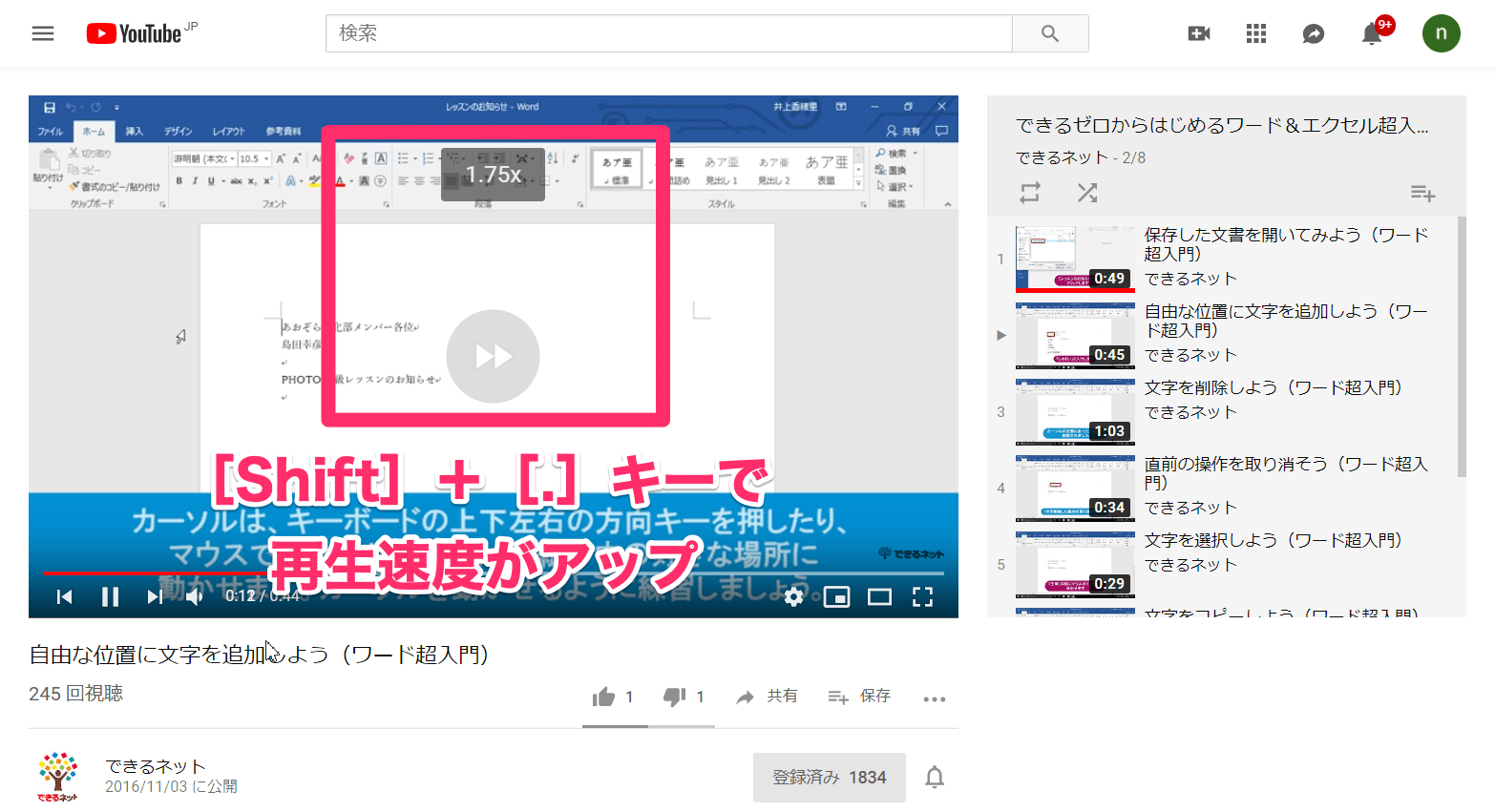The height and width of the screenshot is (812, 1495).
Task: Toggle playlist shuffle
Action: click(1087, 193)
